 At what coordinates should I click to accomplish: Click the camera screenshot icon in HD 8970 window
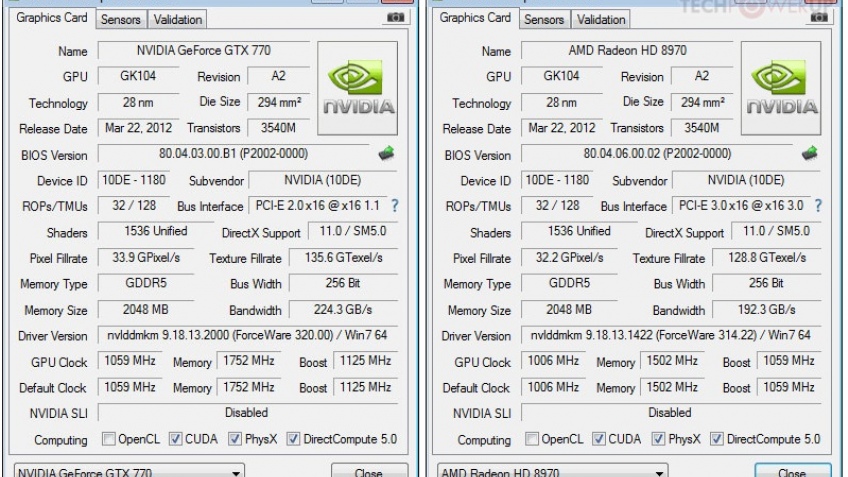point(819,17)
